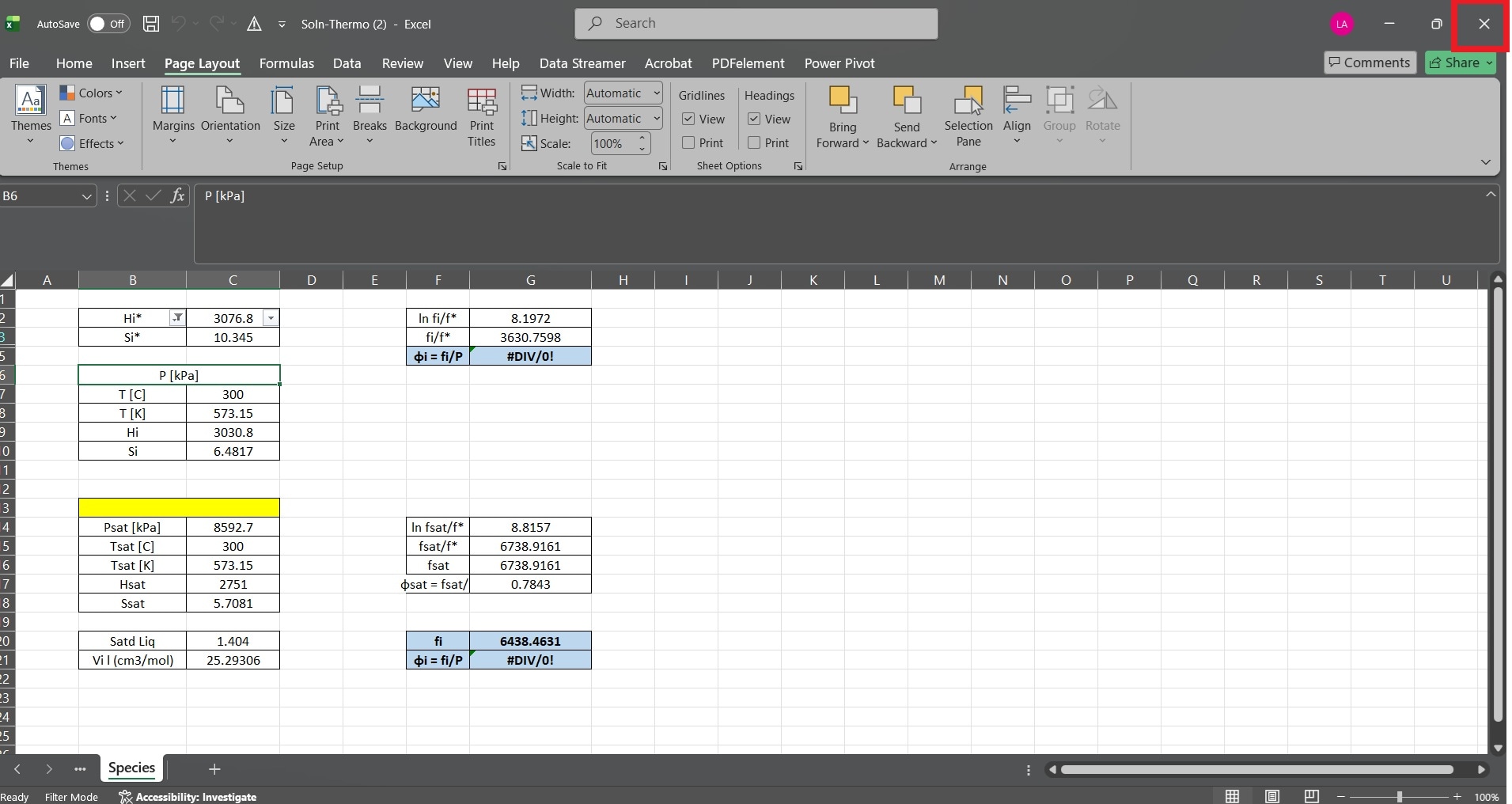Select the Margins tool

coord(172,113)
